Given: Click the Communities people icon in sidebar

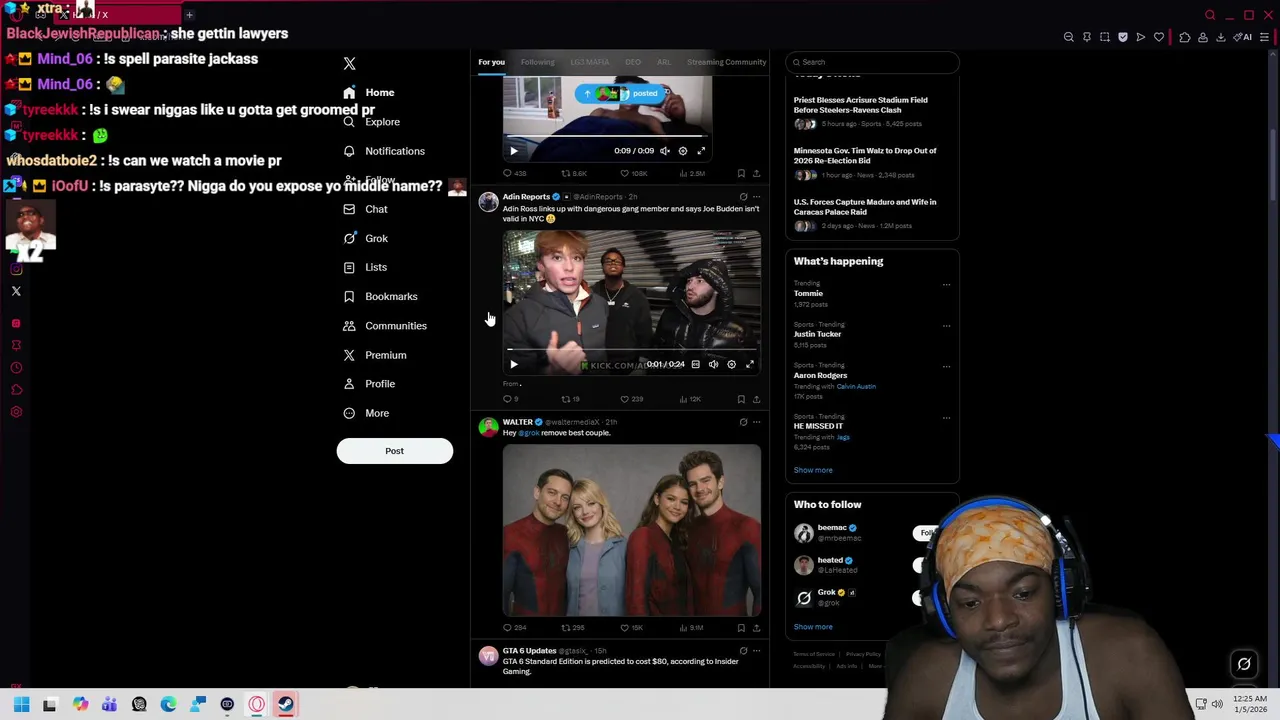Looking at the screenshot, I should [x=349, y=326].
